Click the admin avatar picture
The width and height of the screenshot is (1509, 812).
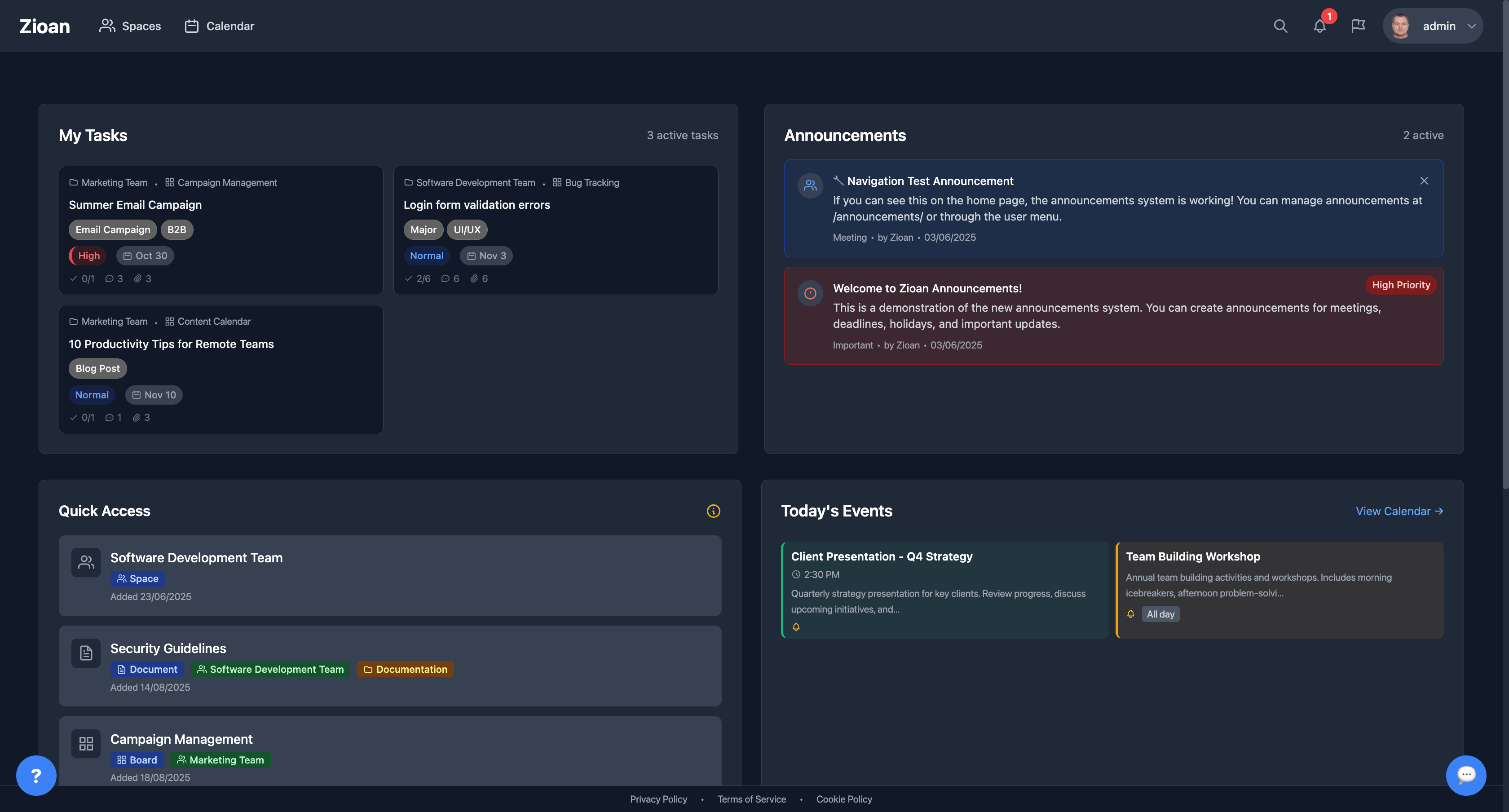pos(1401,26)
